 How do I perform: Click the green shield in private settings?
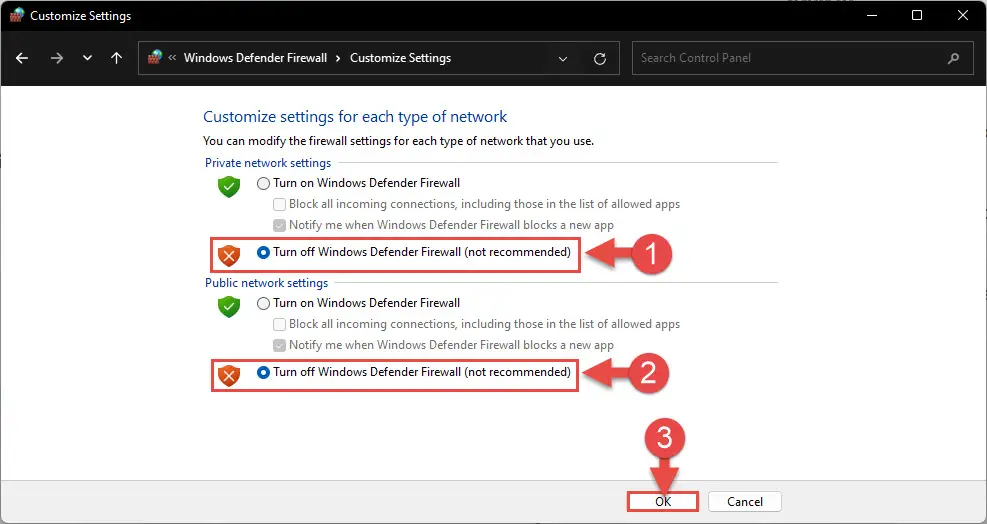tap(229, 186)
